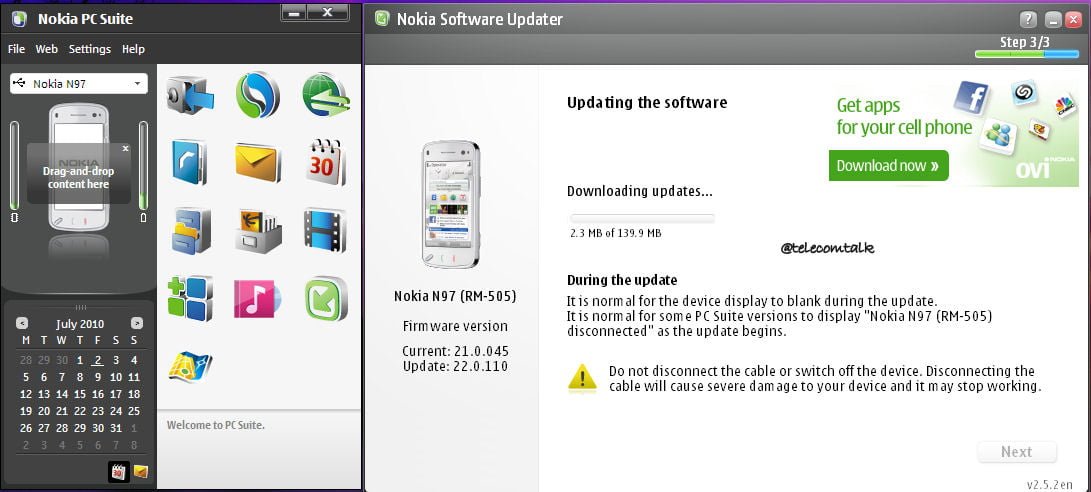Close the Drag-and-drop content hint

click(125, 148)
